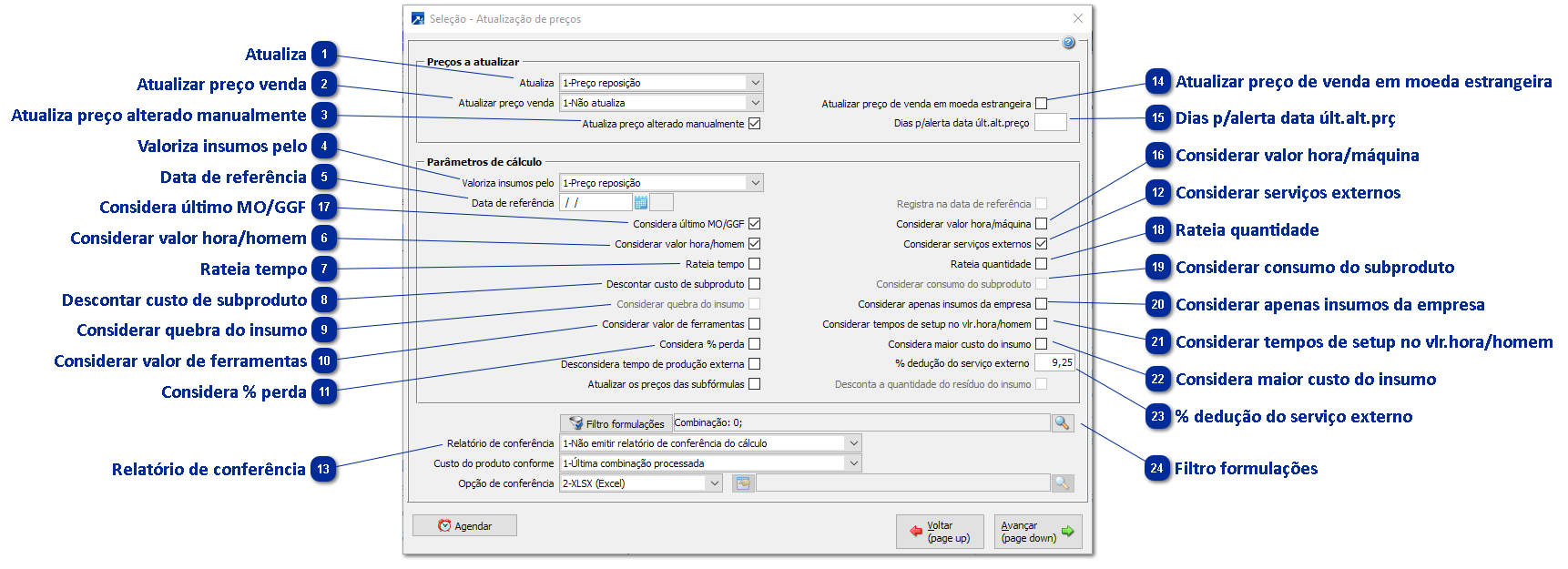This screenshot has width=1568, height=569.
Task: Click the folder icon next to Opção de conferência
Action: [743, 483]
